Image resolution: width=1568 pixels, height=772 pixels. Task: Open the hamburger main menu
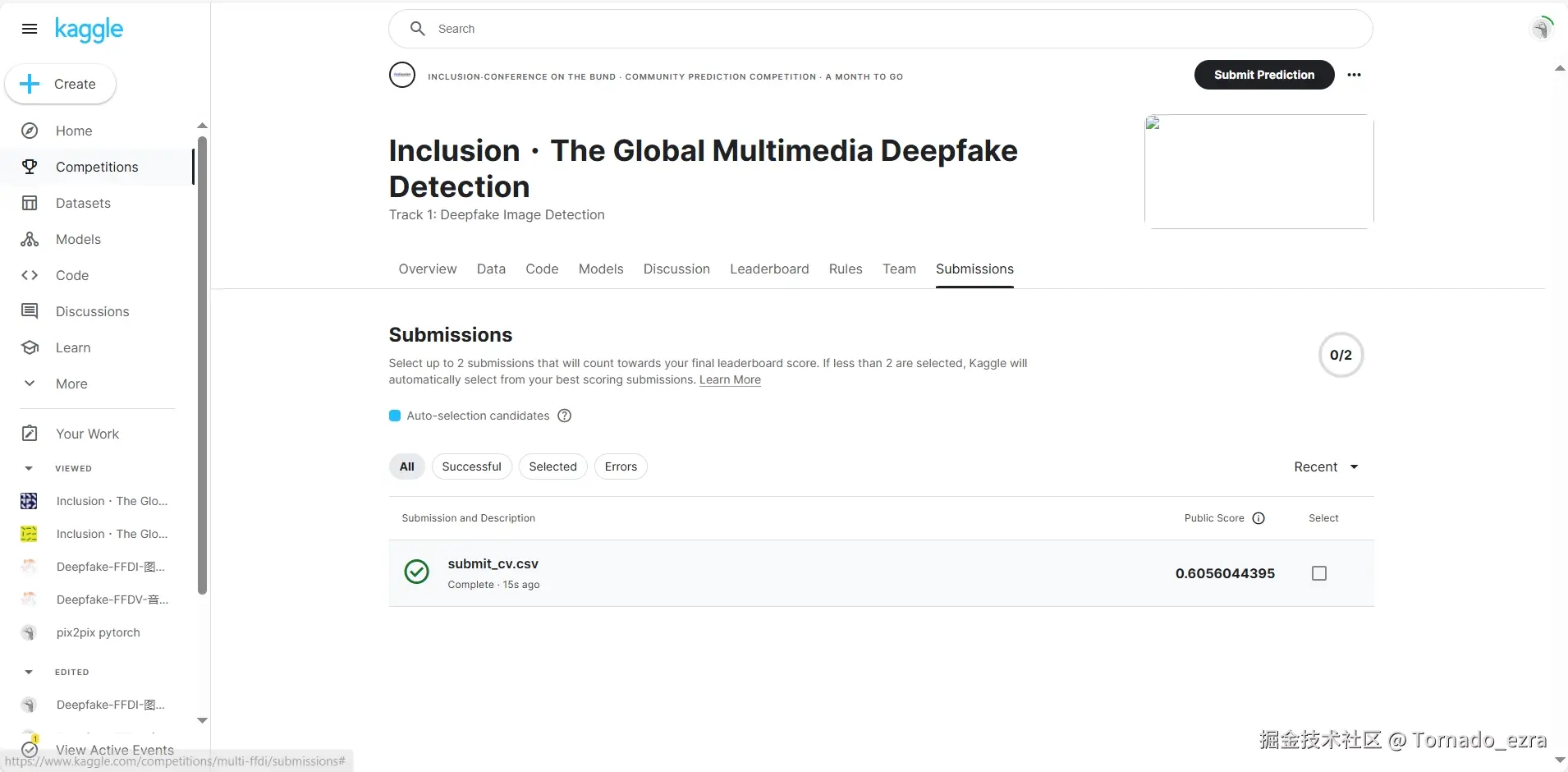(30, 29)
